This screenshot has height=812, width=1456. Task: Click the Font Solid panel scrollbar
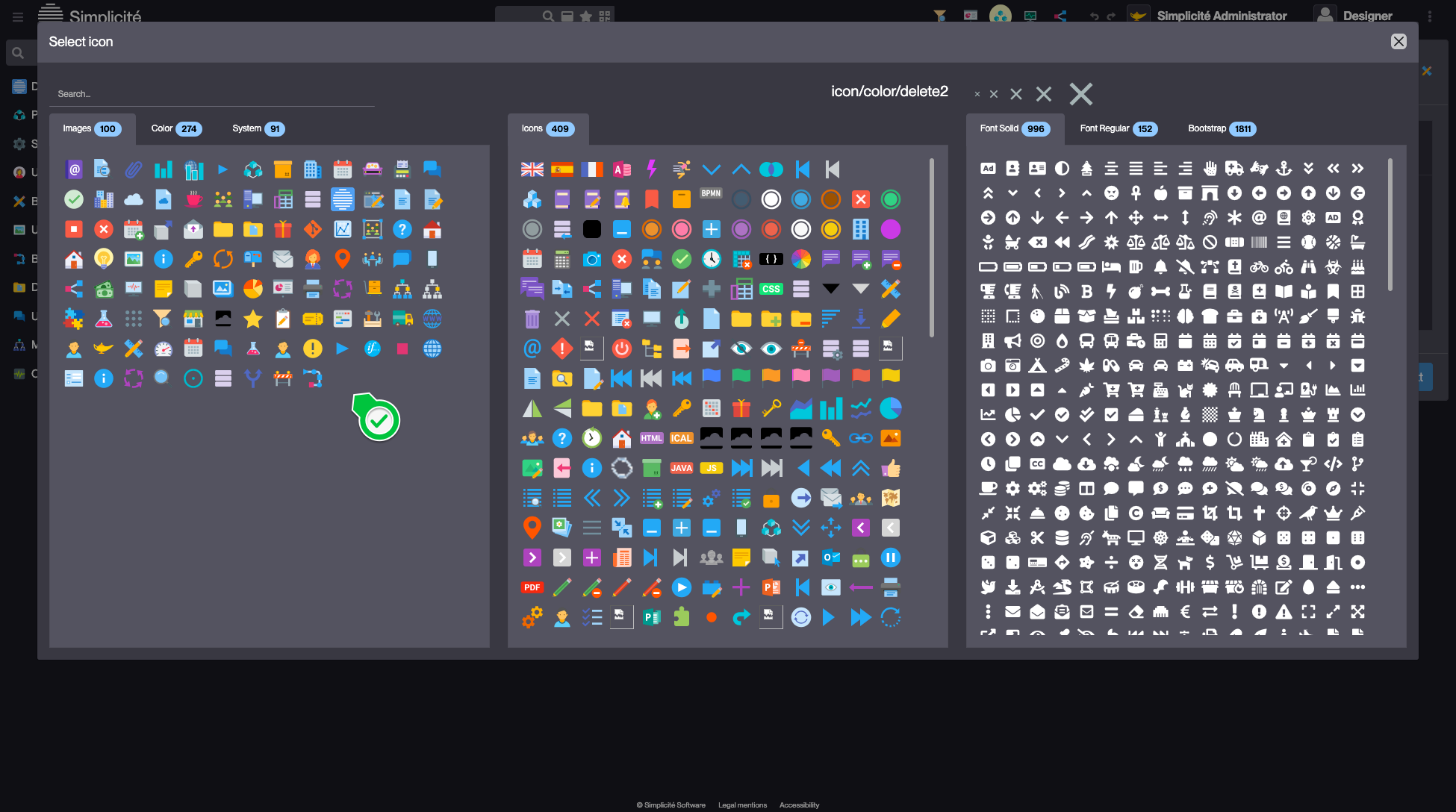click(1390, 224)
